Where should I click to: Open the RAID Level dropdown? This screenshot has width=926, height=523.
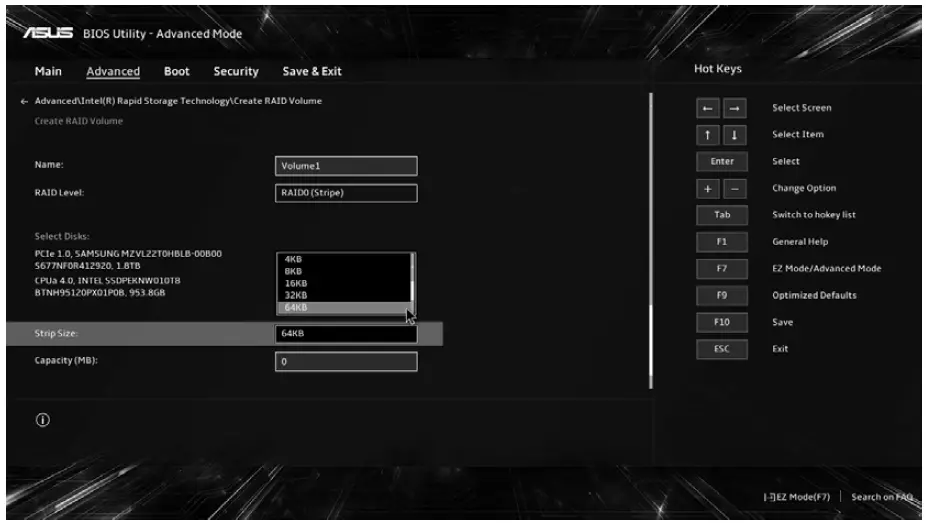point(346,193)
